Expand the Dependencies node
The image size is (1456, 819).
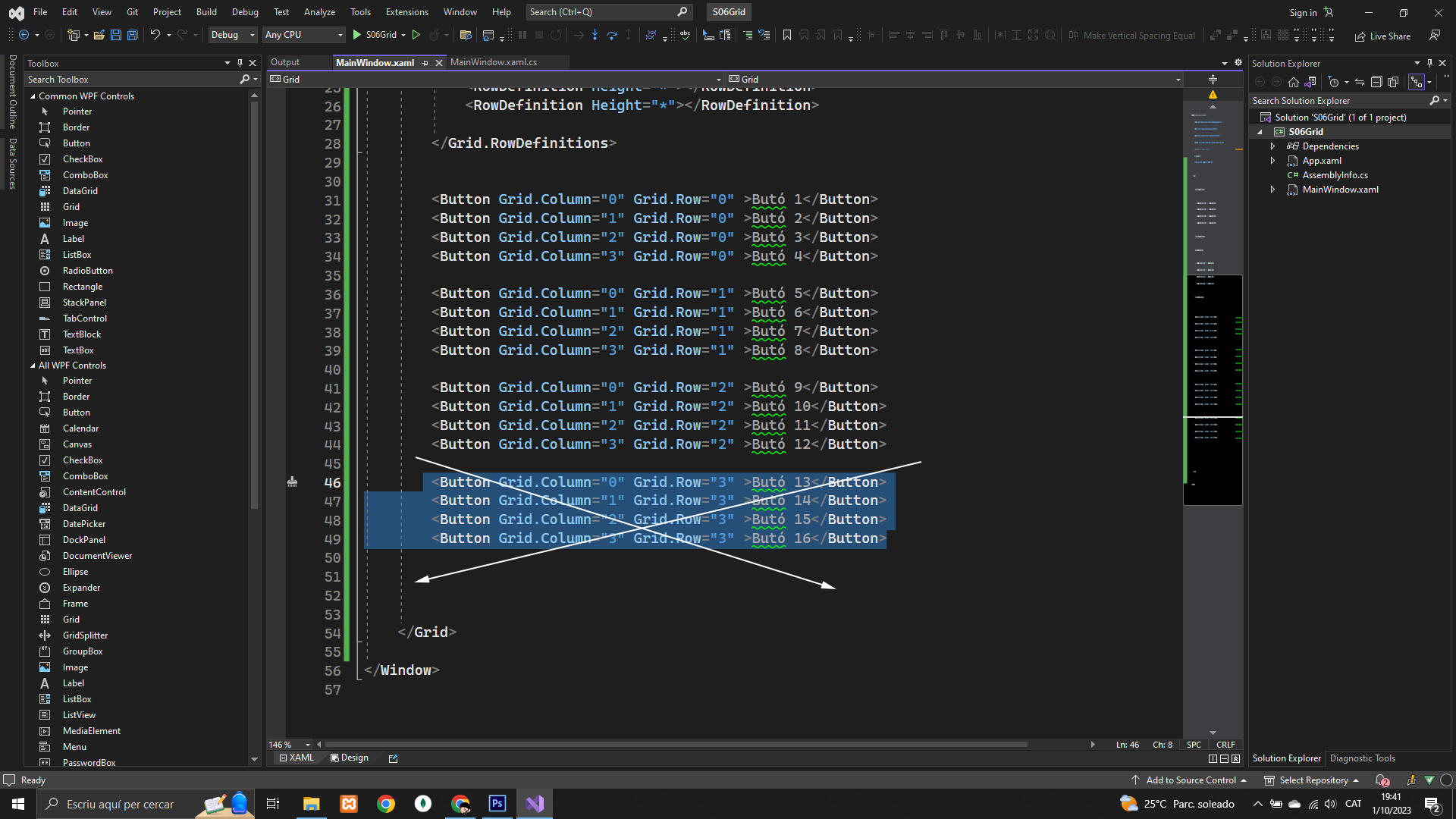click(1272, 146)
